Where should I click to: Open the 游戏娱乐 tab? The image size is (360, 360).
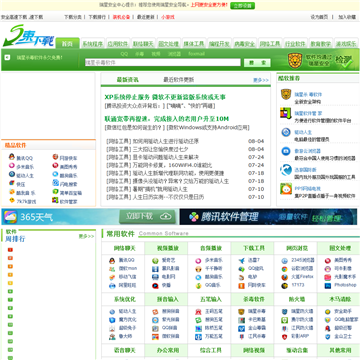point(346,44)
